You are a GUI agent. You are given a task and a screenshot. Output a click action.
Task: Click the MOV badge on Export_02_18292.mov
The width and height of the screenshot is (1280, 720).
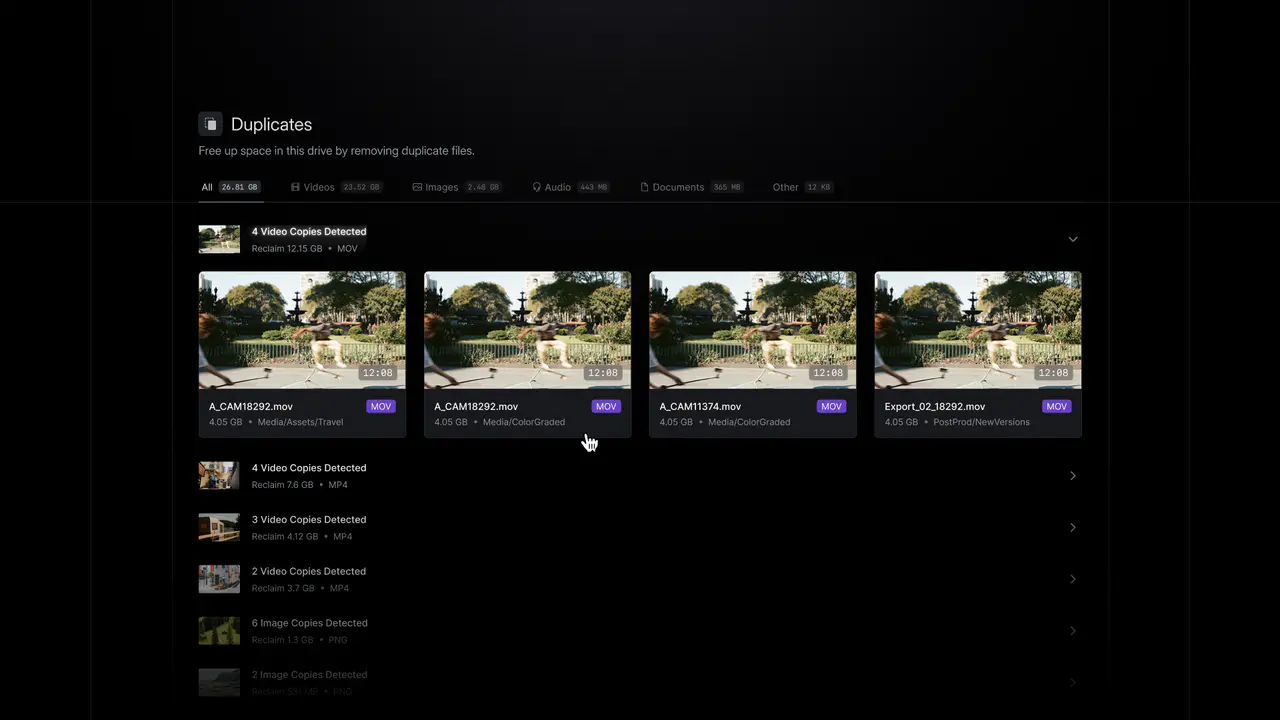(x=1056, y=407)
